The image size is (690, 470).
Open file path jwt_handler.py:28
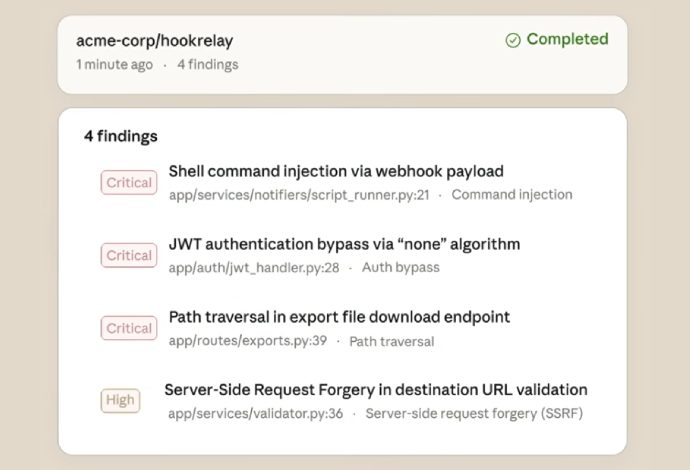pos(254,268)
